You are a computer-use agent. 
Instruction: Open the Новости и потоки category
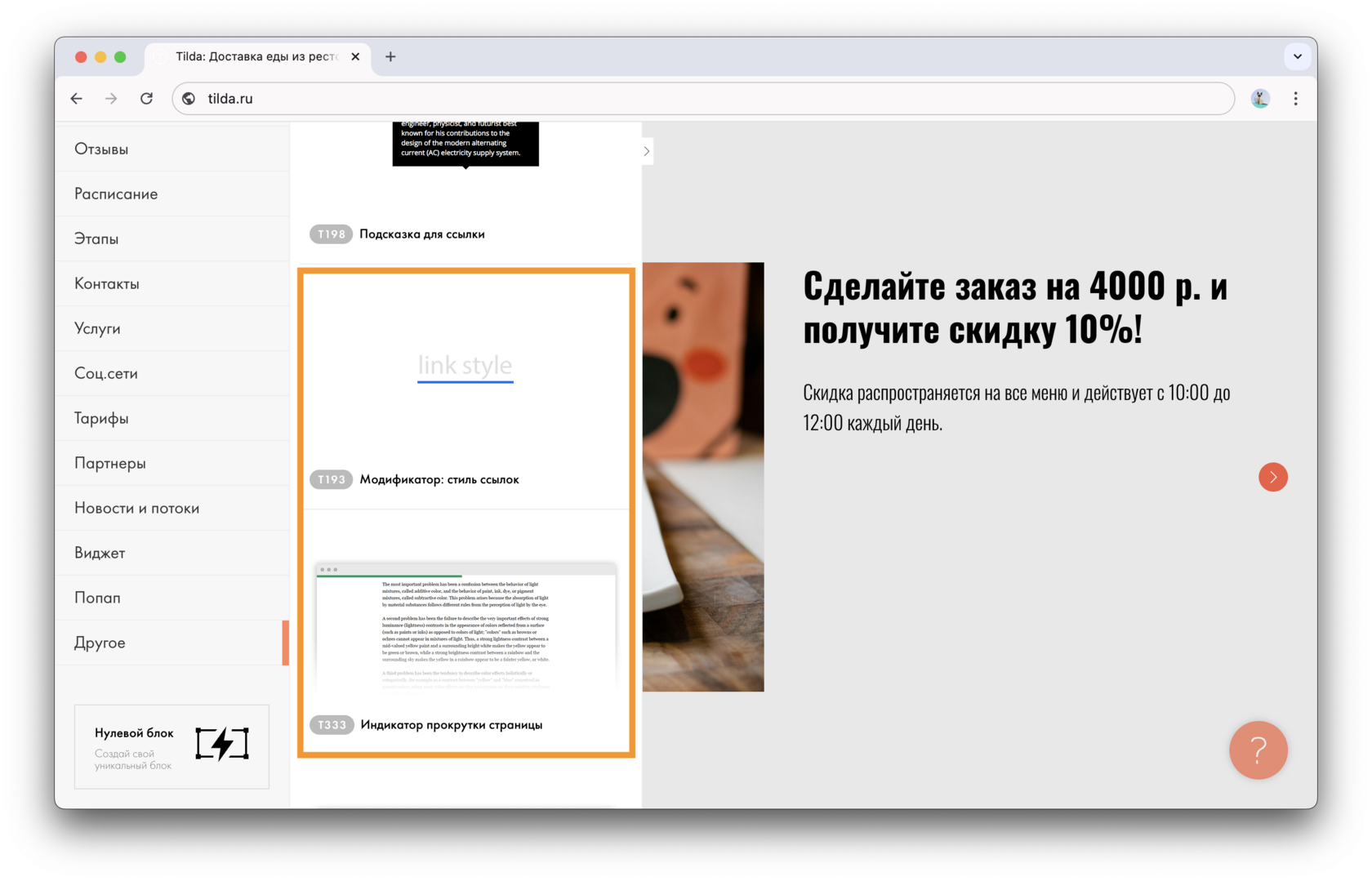(x=136, y=509)
